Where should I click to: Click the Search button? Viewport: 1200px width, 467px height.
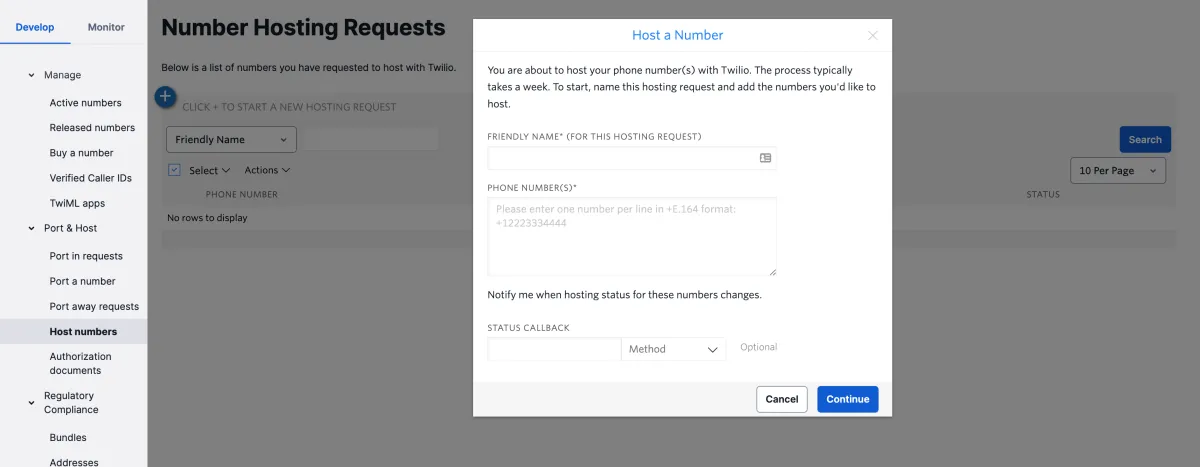point(1144,140)
